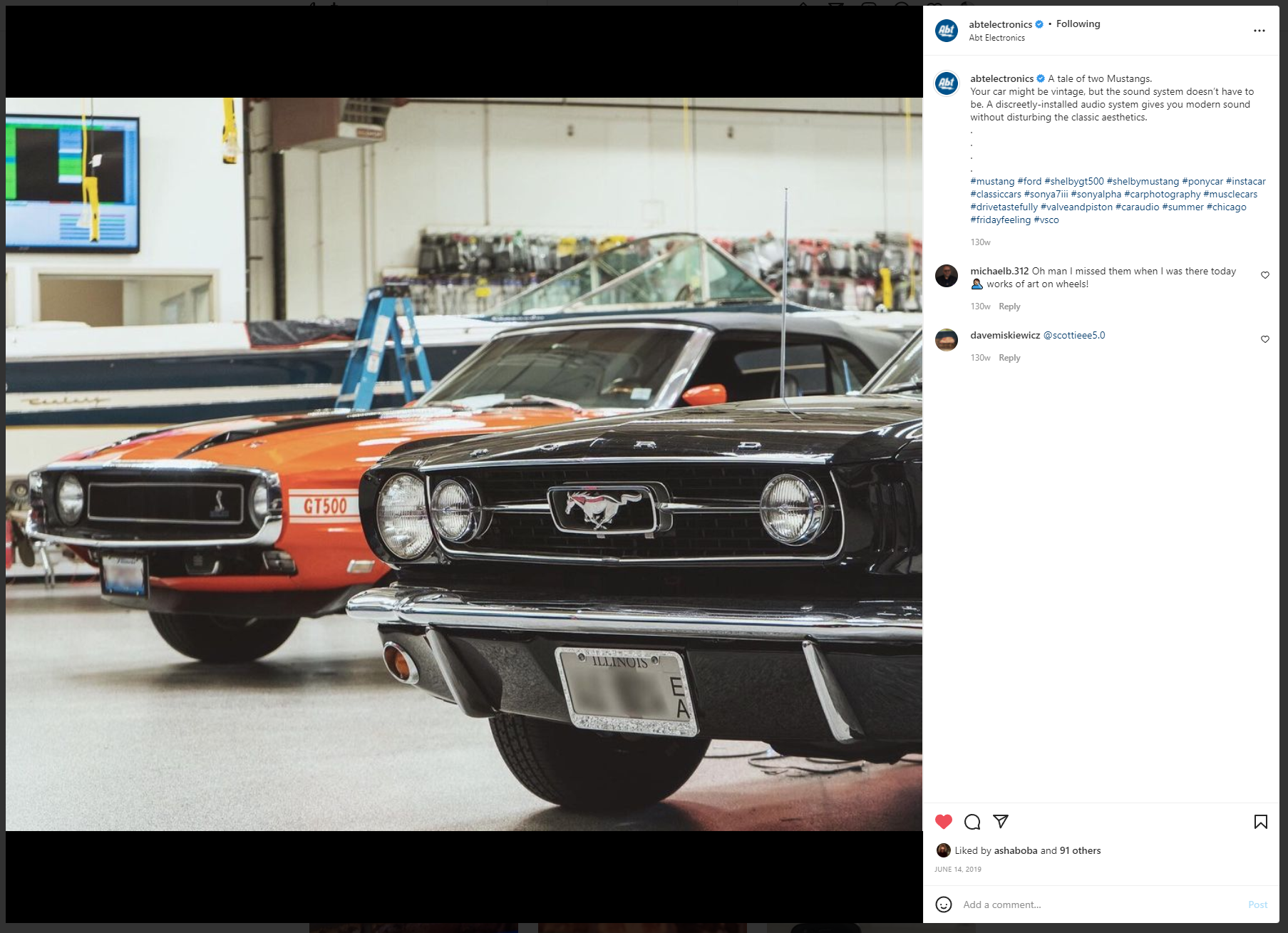Reply to davemiskiewicz's comment

point(1009,358)
